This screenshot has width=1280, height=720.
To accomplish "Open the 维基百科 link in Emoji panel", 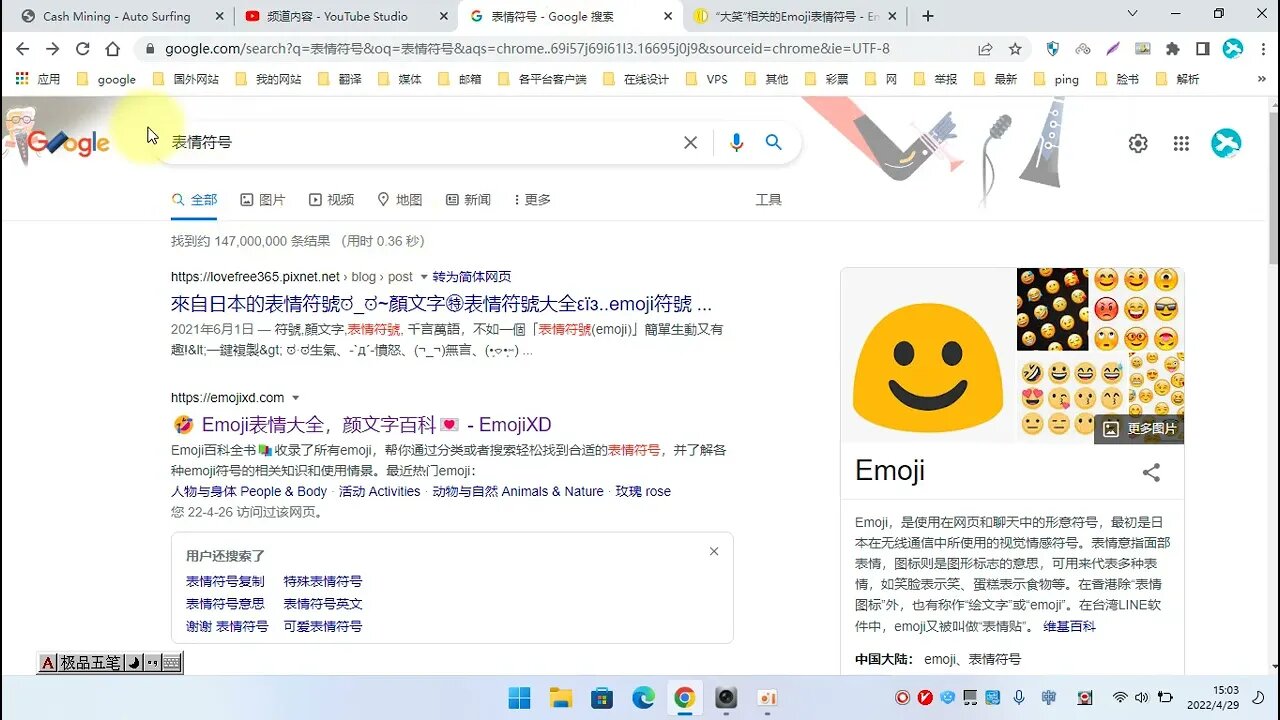I will 1069,626.
